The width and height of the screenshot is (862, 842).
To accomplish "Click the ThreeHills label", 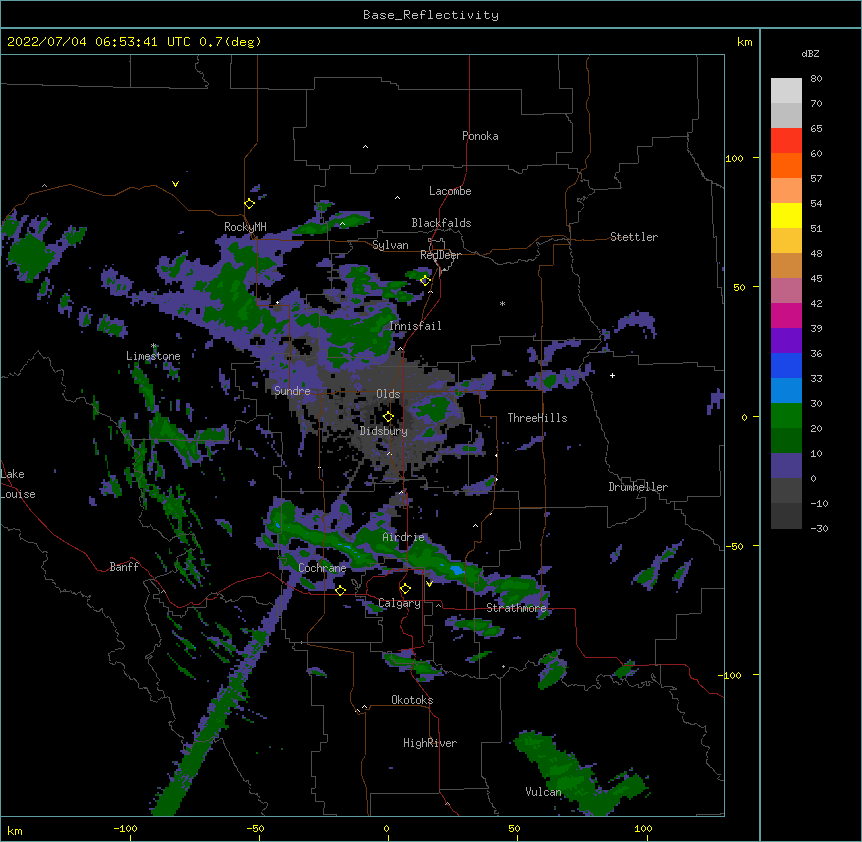I will tap(537, 418).
